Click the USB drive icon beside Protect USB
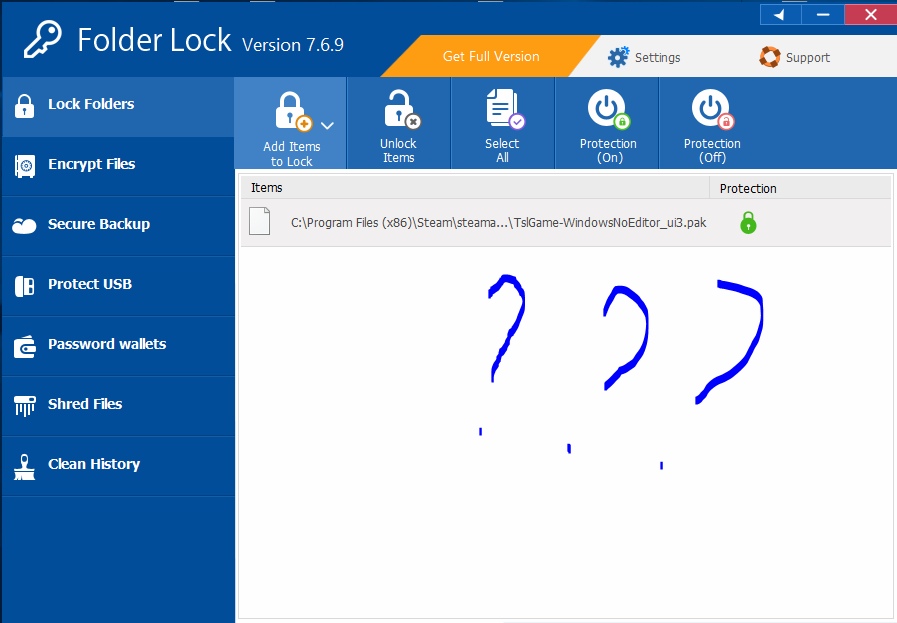 tap(25, 286)
